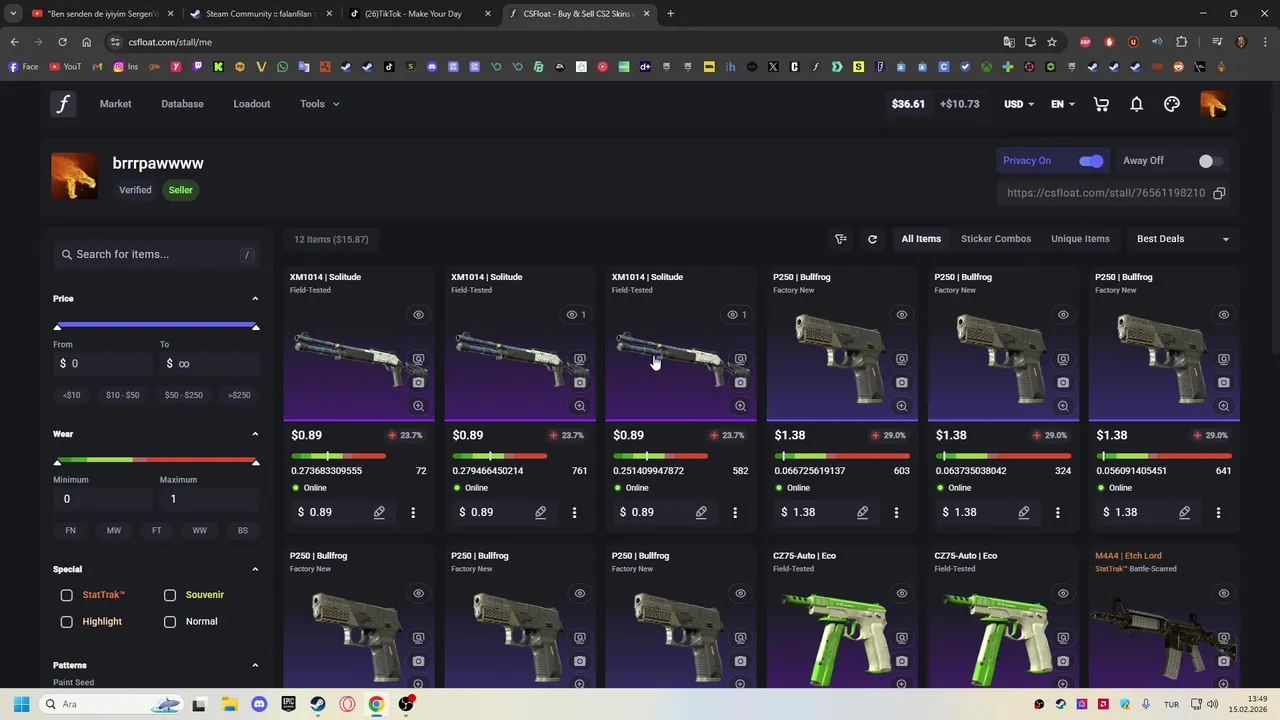Open Discord from the Windows taskbar
The width and height of the screenshot is (1280, 720).
point(260,704)
